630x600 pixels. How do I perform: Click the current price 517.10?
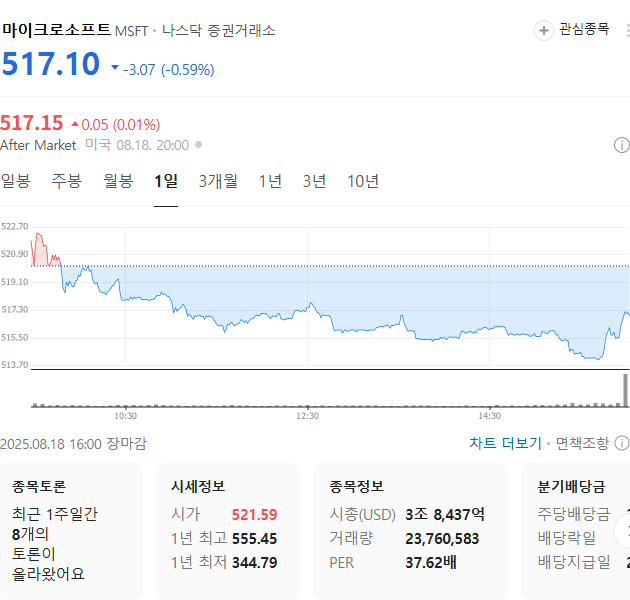(x=51, y=63)
